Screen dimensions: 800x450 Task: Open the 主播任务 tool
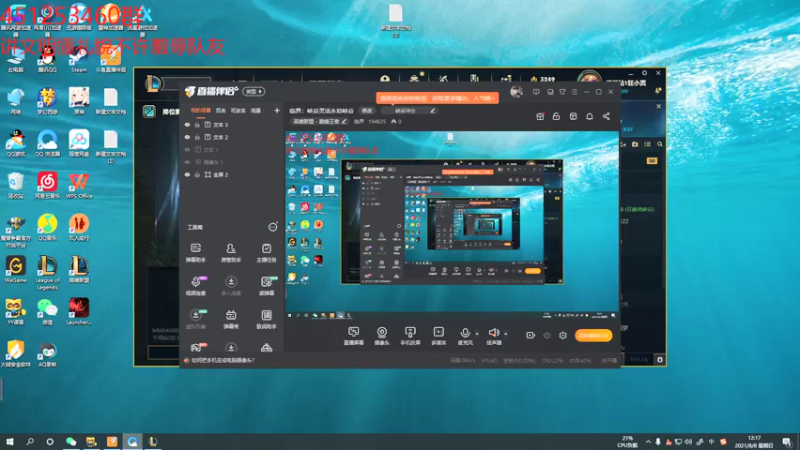[266, 253]
